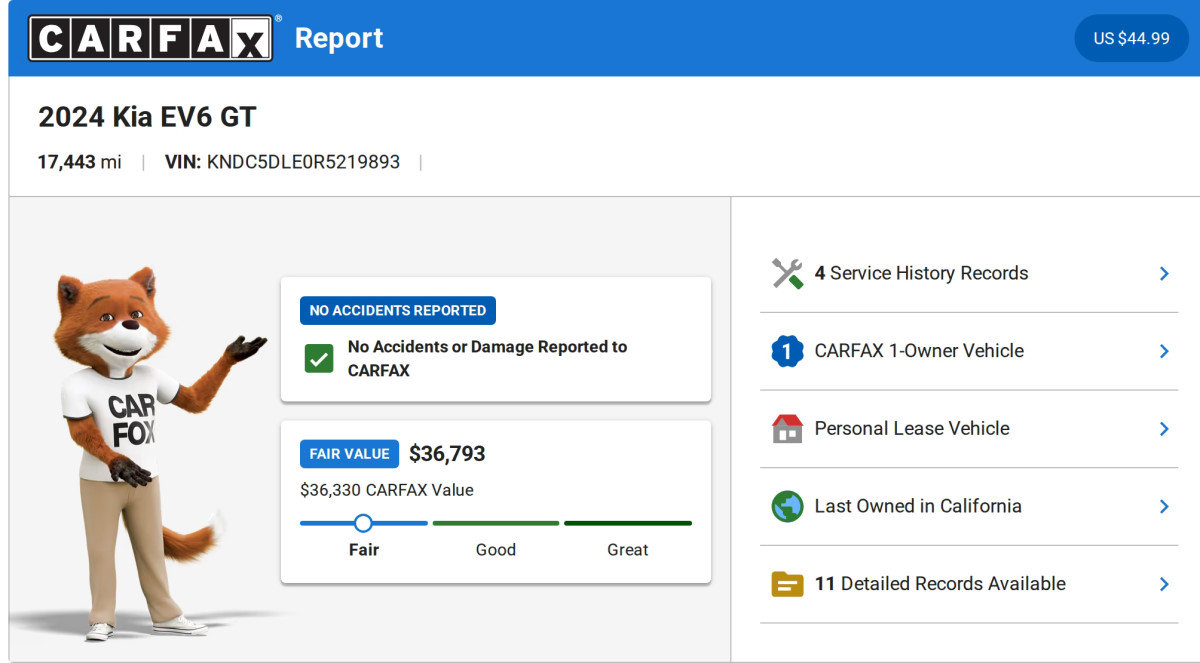Expand the CARFAX 1-Owner Vehicle chevron

[x=1164, y=351]
